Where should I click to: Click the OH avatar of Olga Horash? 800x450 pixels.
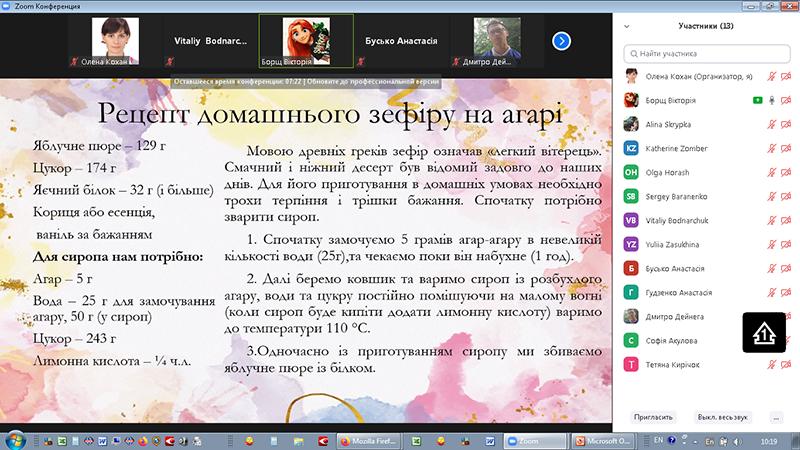pos(631,172)
